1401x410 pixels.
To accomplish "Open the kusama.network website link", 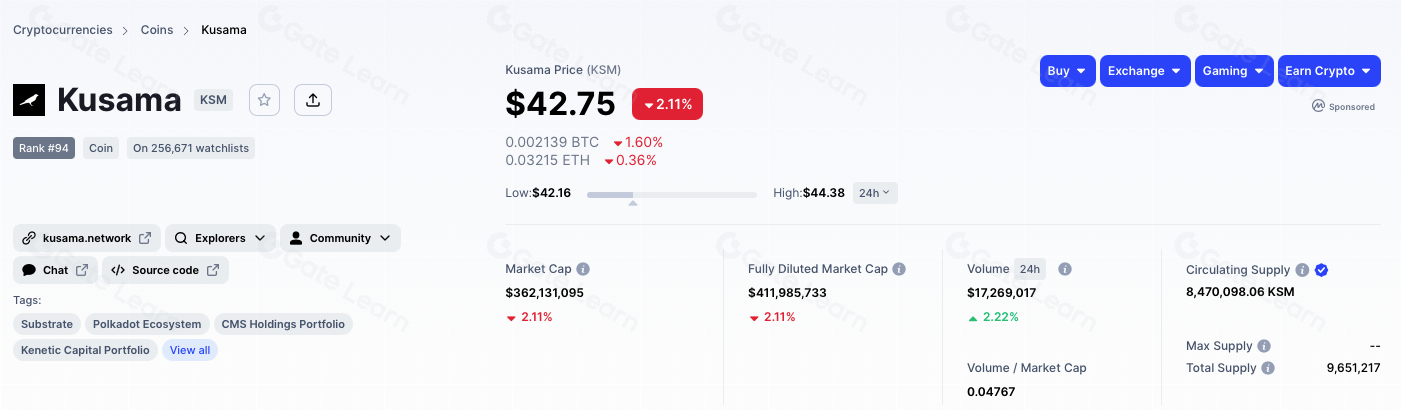I will click(x=87, y=238).
